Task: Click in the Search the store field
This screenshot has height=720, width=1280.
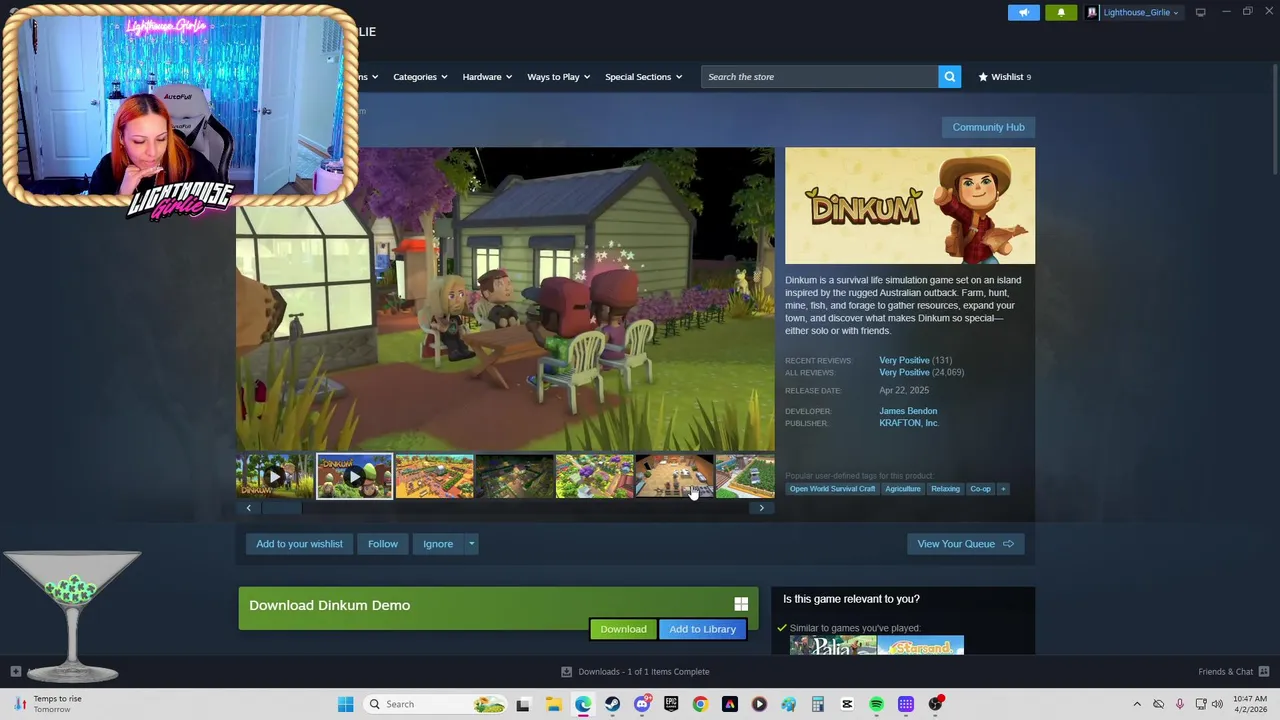Action: click(819, 76)
